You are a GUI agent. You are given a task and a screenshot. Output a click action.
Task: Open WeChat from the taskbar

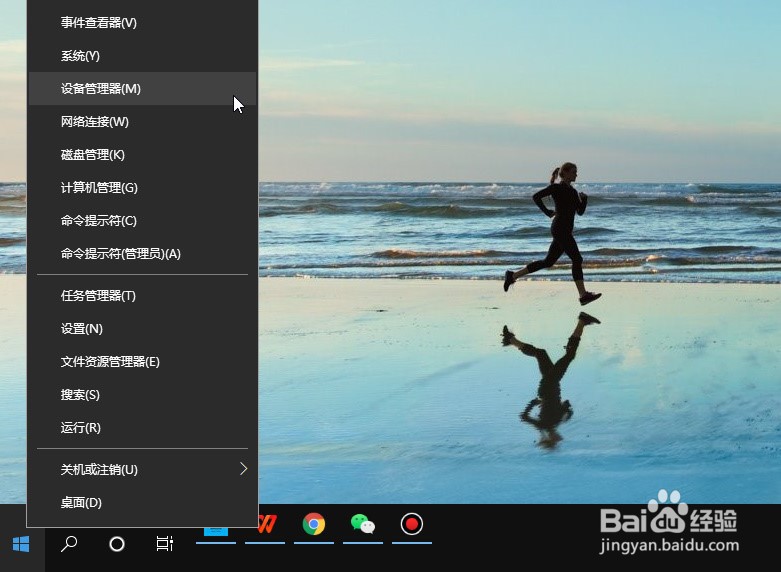click(363, 524)
